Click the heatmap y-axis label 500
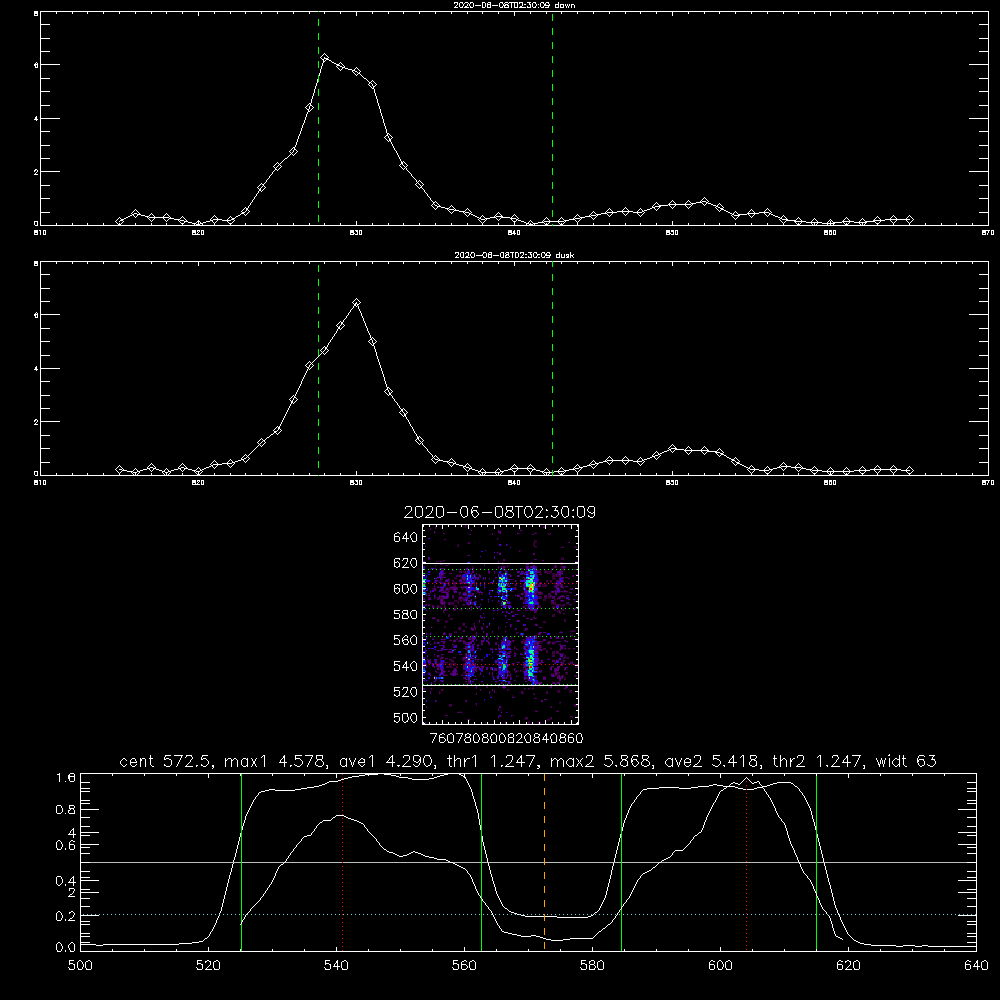Viewport: 1000px width, 1000px height. pyautogui.click(x=406, y=717)
